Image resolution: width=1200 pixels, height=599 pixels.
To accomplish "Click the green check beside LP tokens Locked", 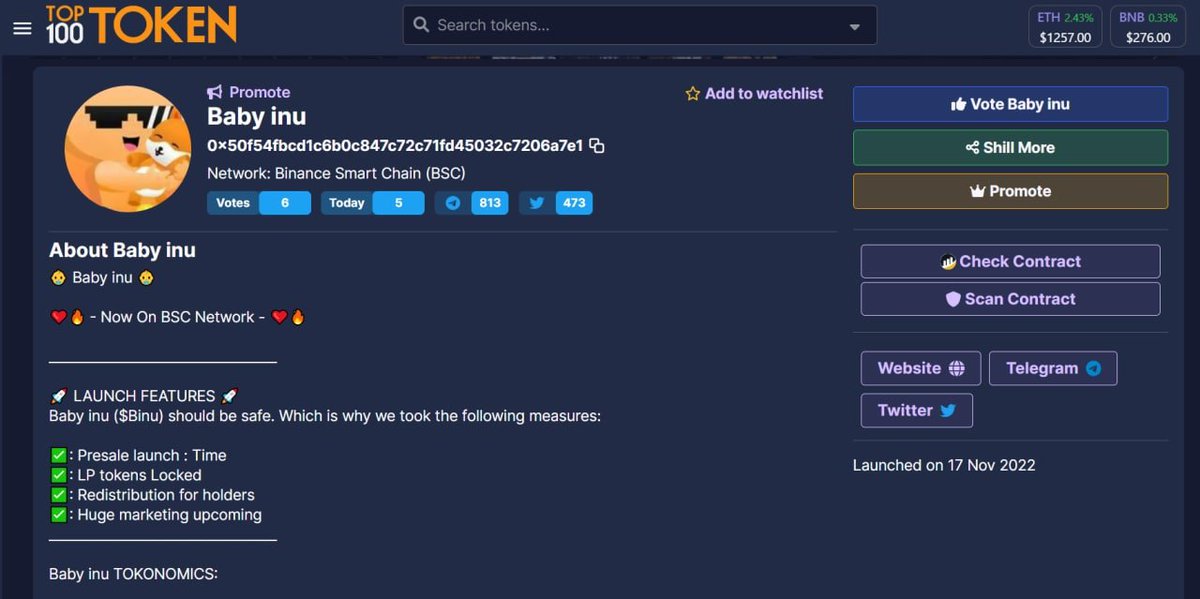I will point(58,476).
